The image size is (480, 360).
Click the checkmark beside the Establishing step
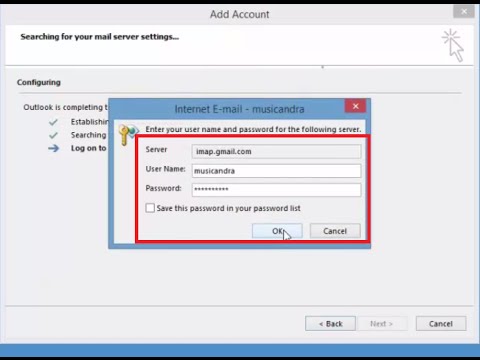[x=53, y=122]
